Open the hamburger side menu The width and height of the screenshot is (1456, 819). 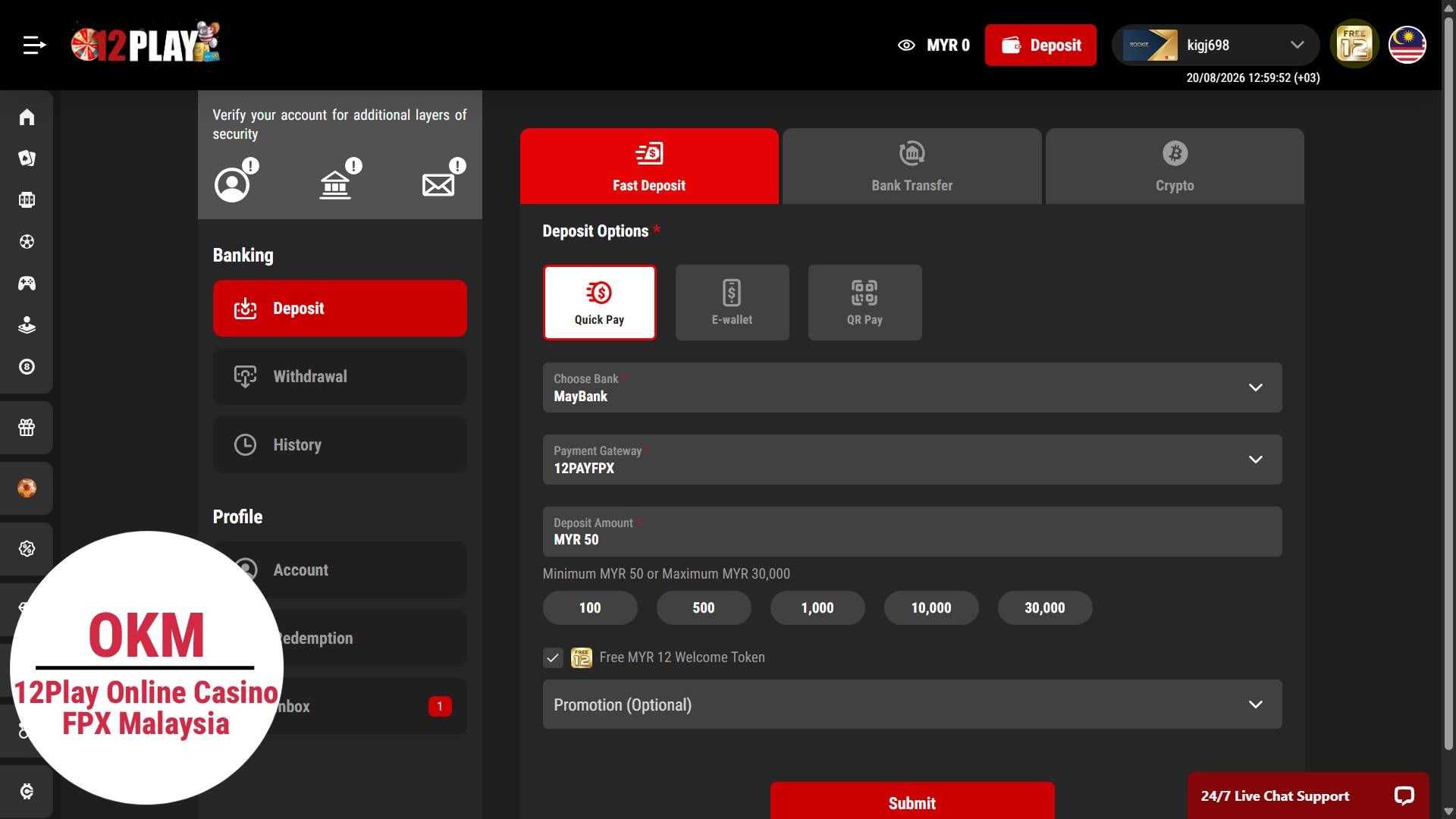click(34, 45)
